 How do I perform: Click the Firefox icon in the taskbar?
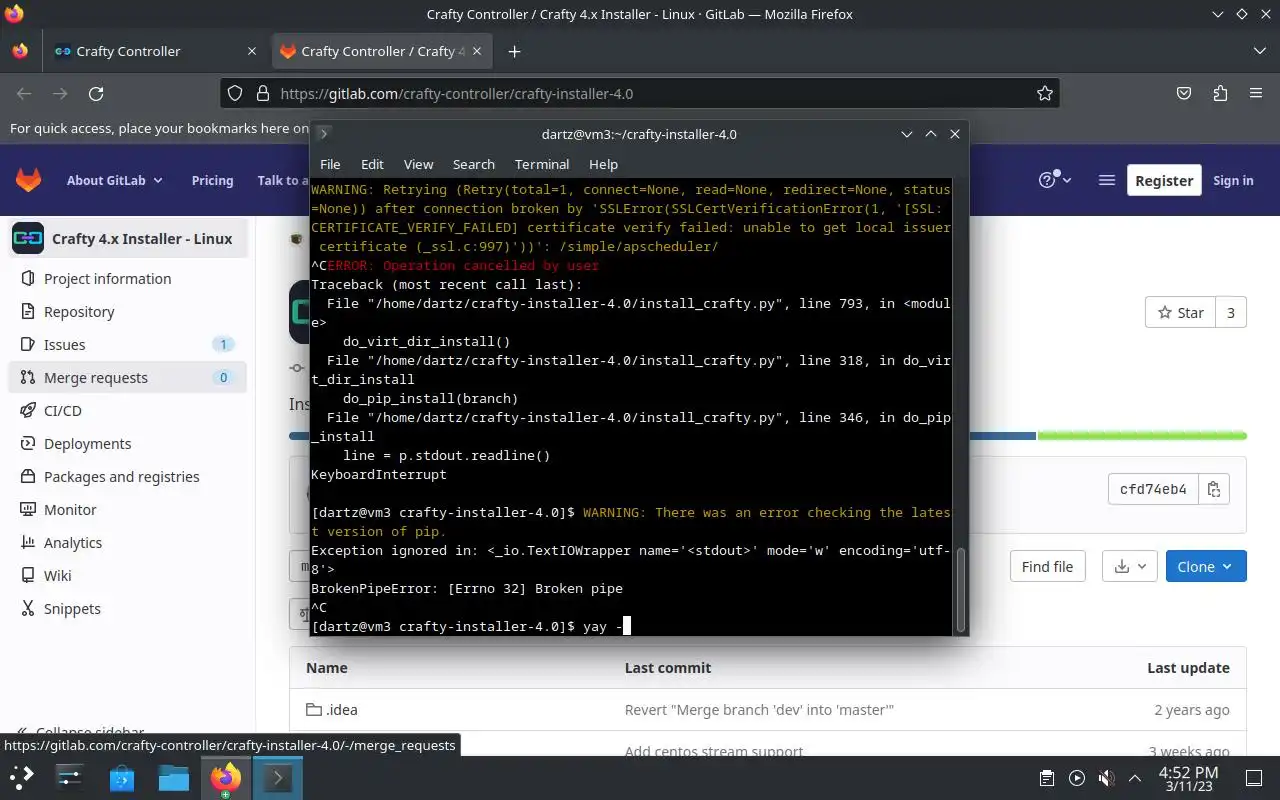click(225, 777)
